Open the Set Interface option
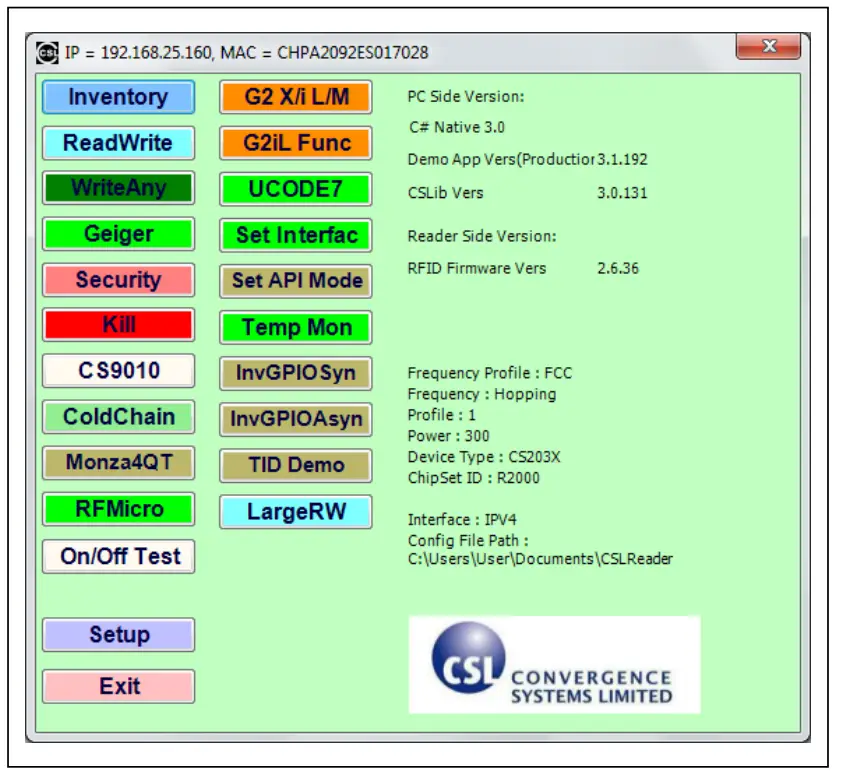 click(x=295, y=234)
